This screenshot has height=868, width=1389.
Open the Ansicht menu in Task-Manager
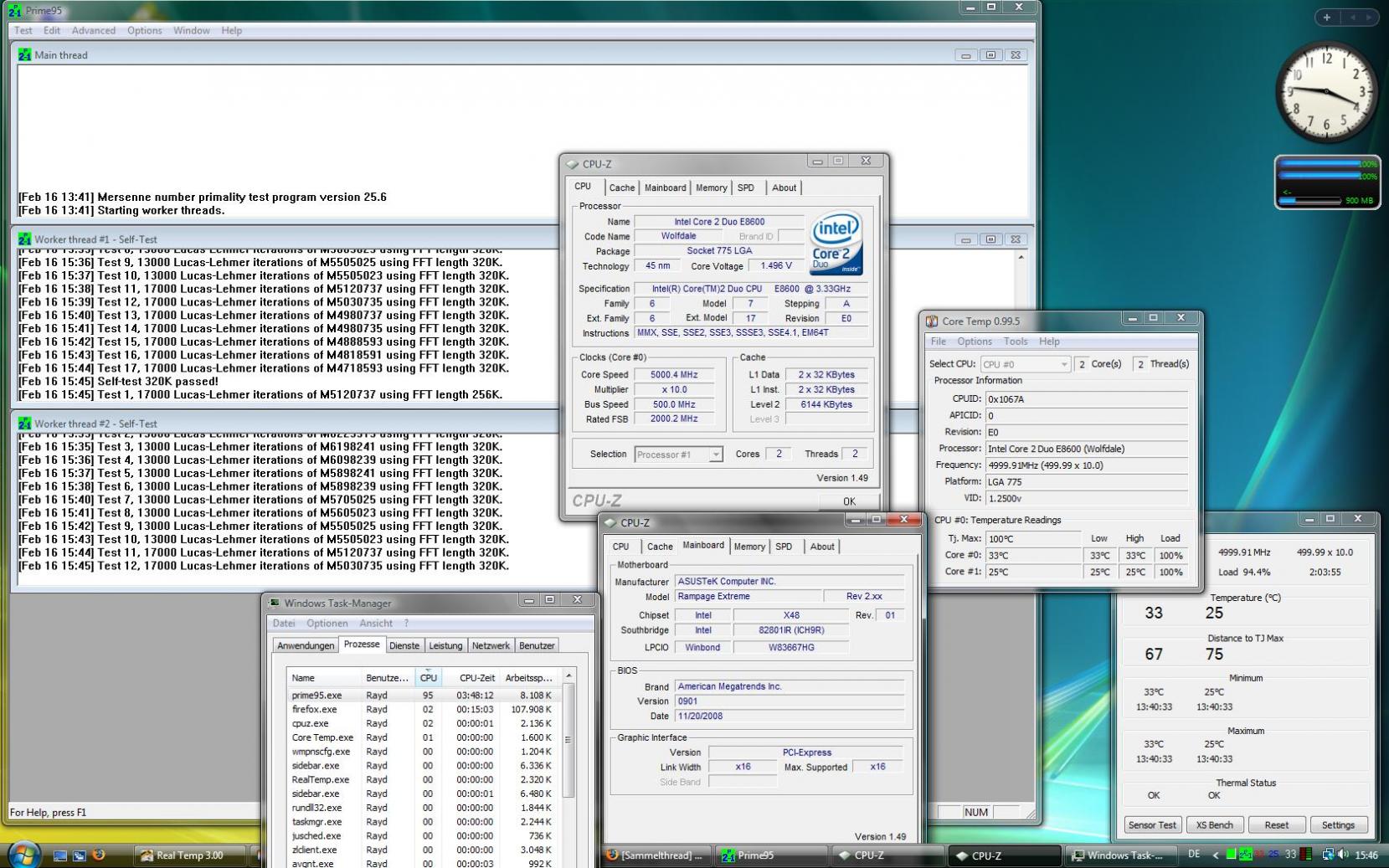point(376,623)
